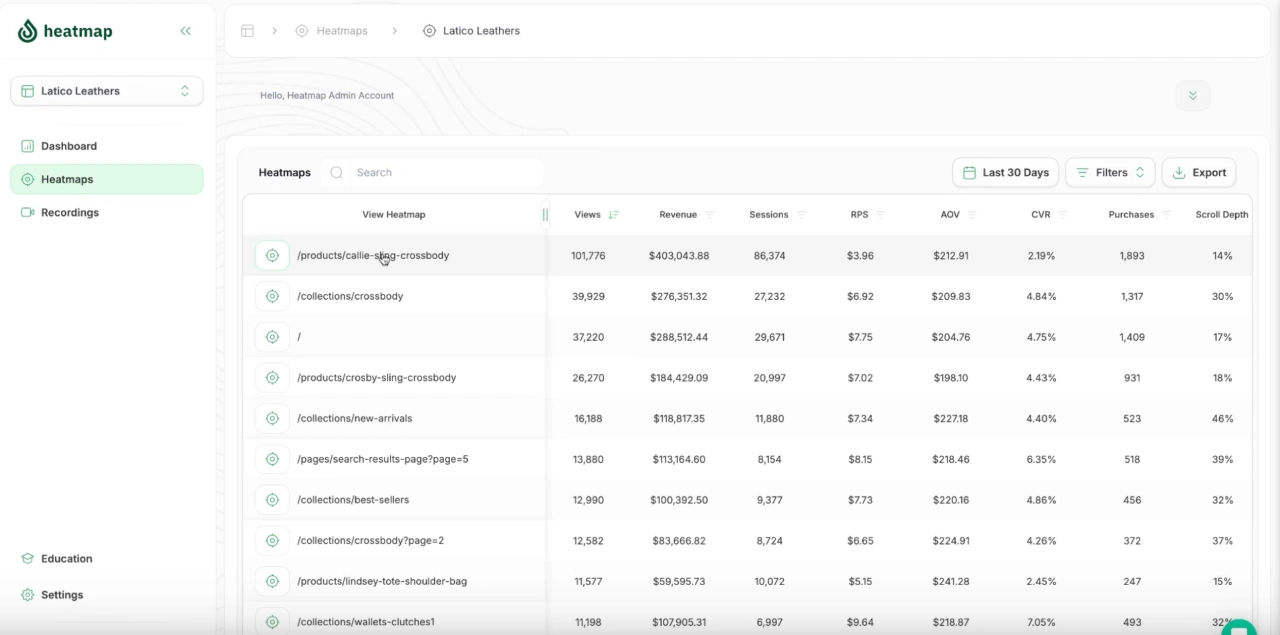Click the Heatmaps breadcrumb link
The width and height of the screenshot is (1280, 635).
tap(332, 31)
